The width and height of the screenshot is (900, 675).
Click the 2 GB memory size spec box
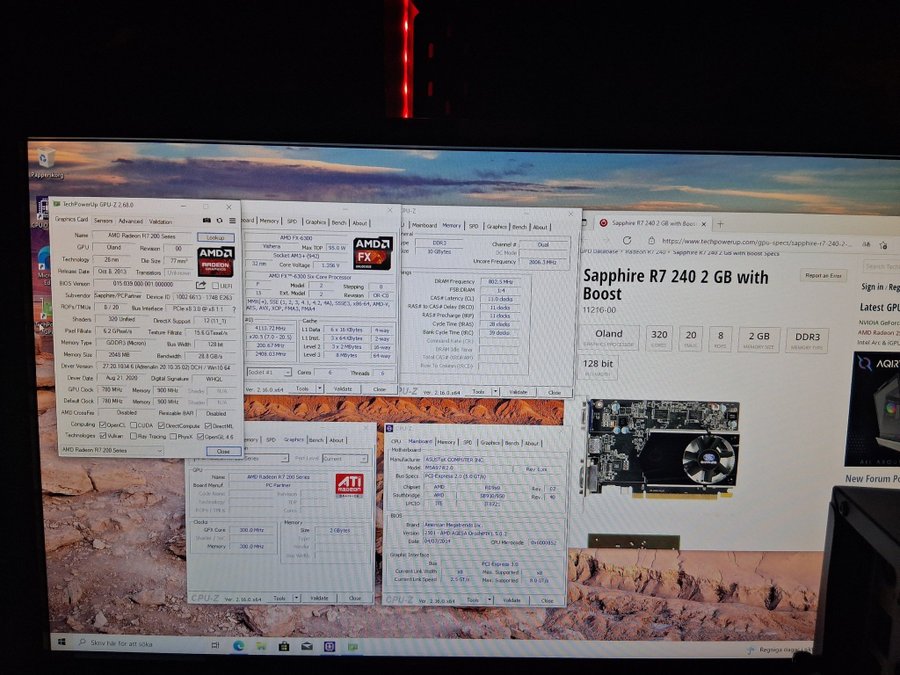(759, 340)
